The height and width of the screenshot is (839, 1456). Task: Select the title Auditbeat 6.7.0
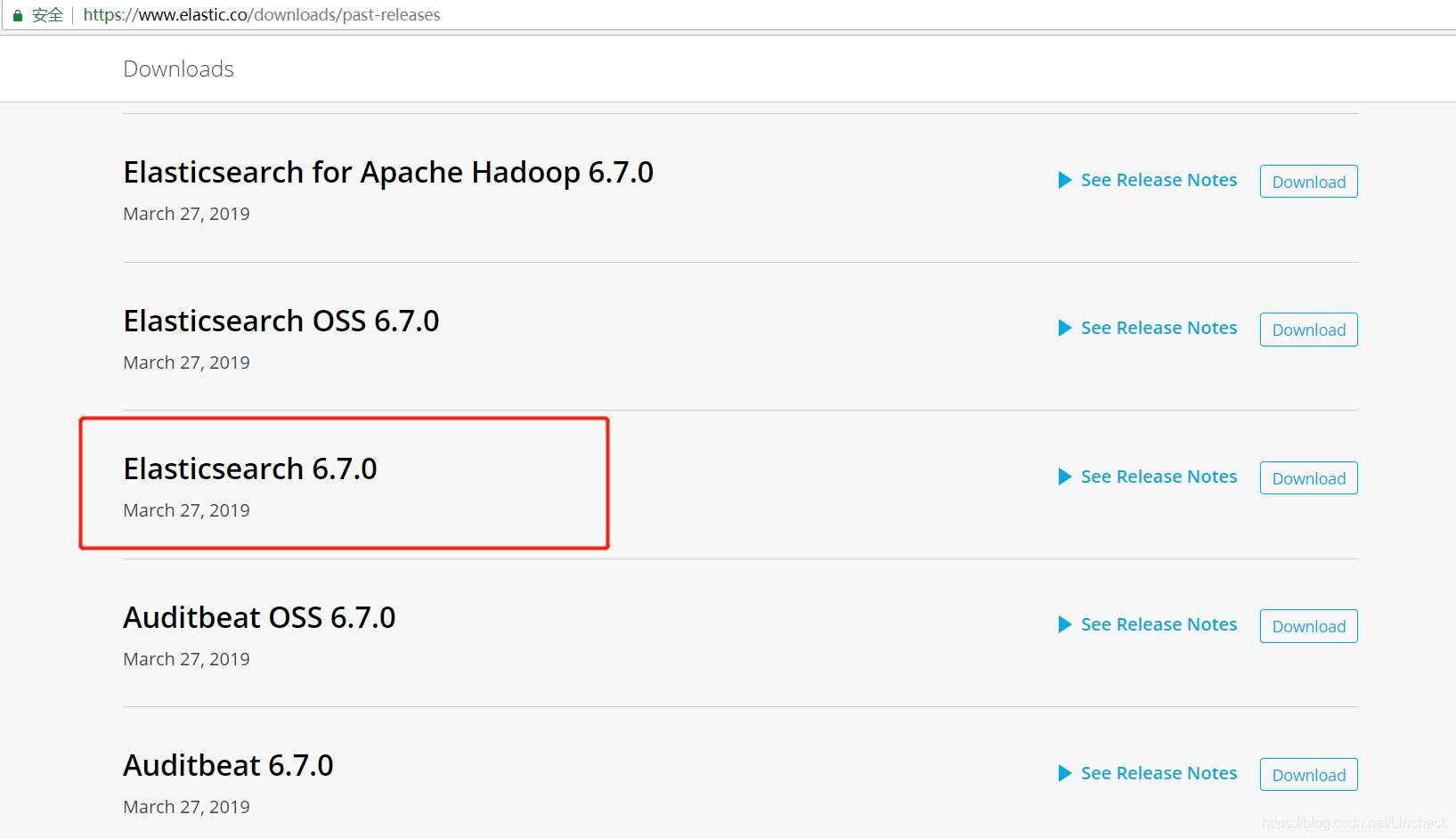click(228, 765)
